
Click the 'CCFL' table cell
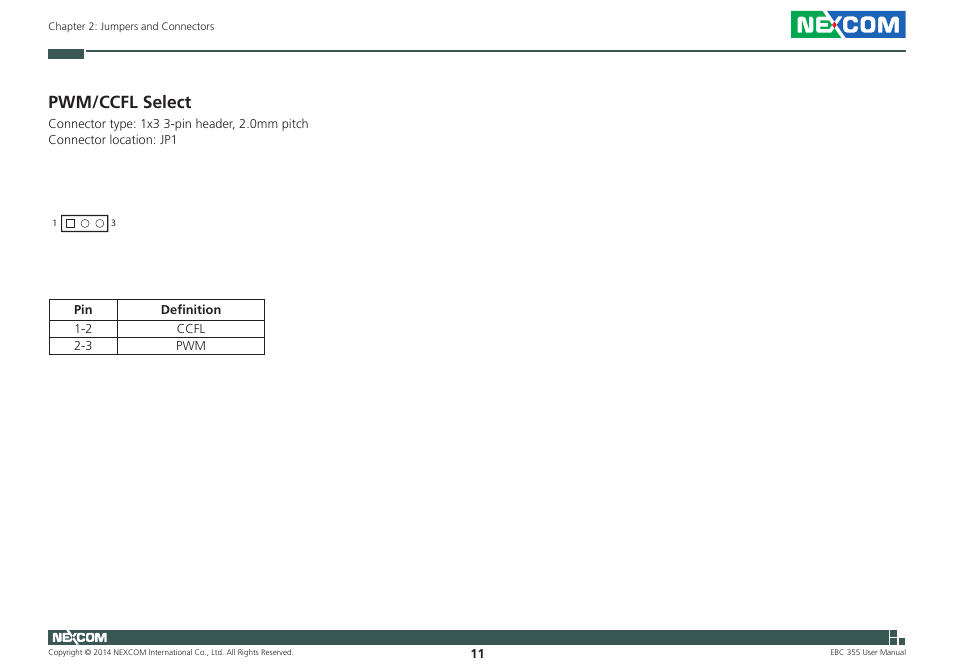(191, 329)
